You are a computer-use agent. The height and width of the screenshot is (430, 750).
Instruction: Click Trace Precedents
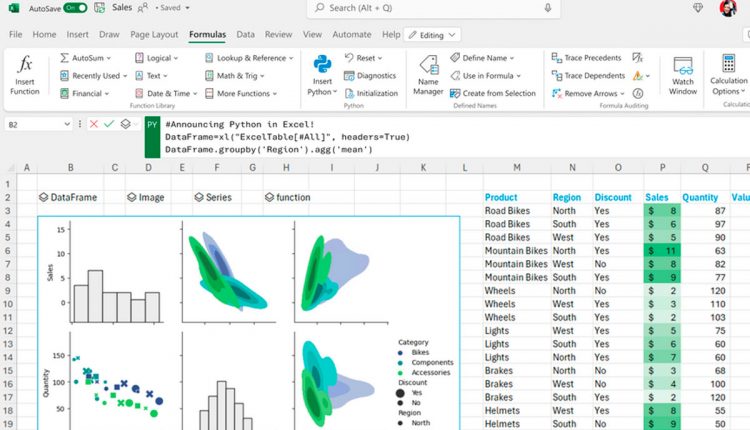click(586, 58)
